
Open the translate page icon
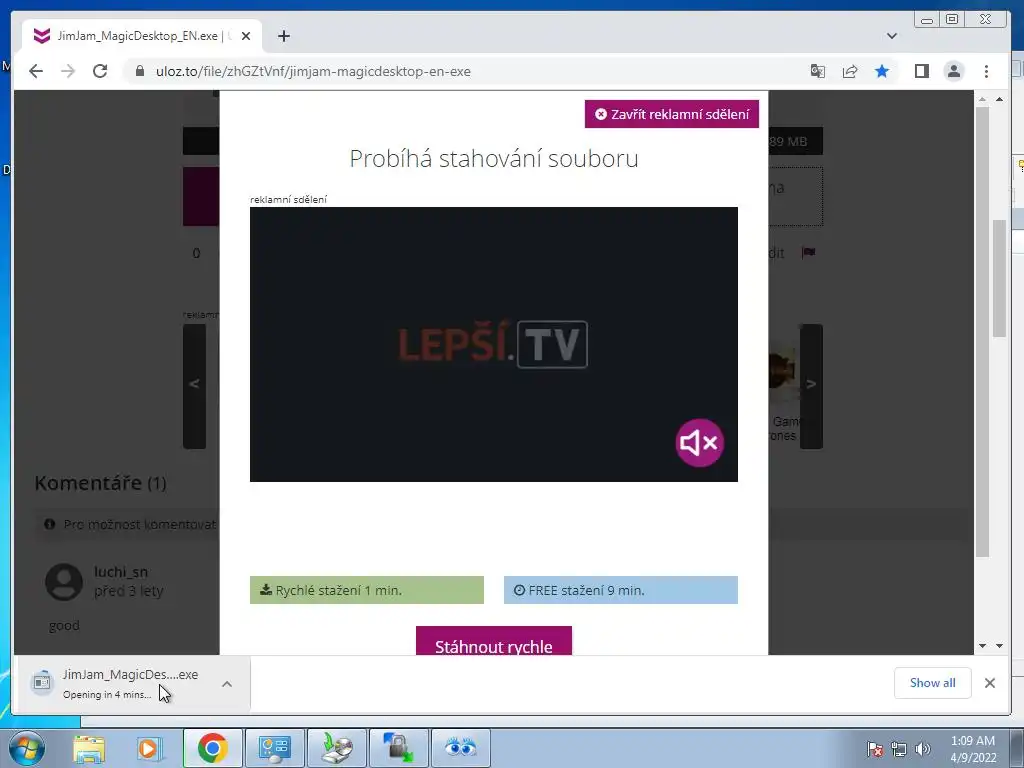pos(818,71)
